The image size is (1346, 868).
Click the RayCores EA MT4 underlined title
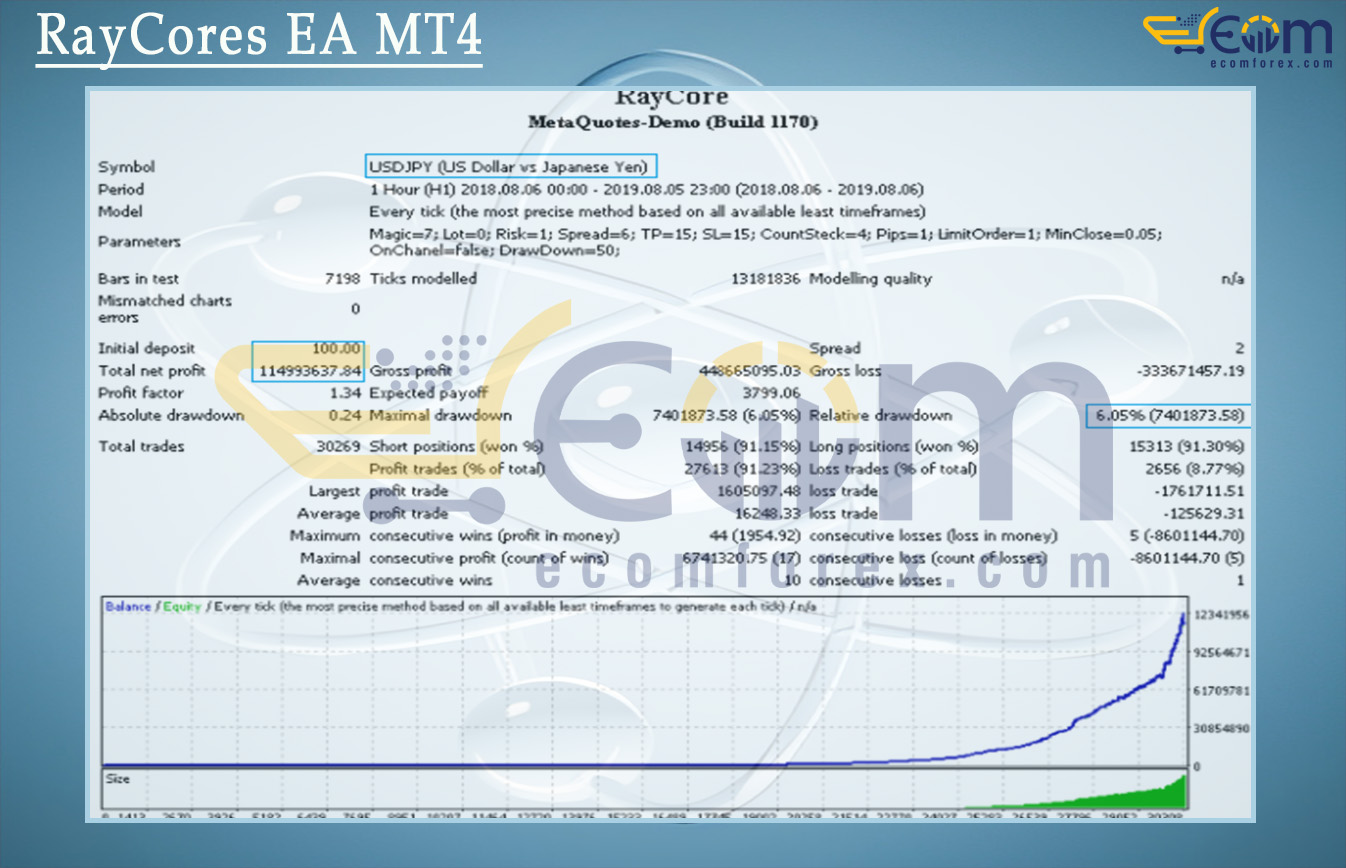click(x=259, y=37)
